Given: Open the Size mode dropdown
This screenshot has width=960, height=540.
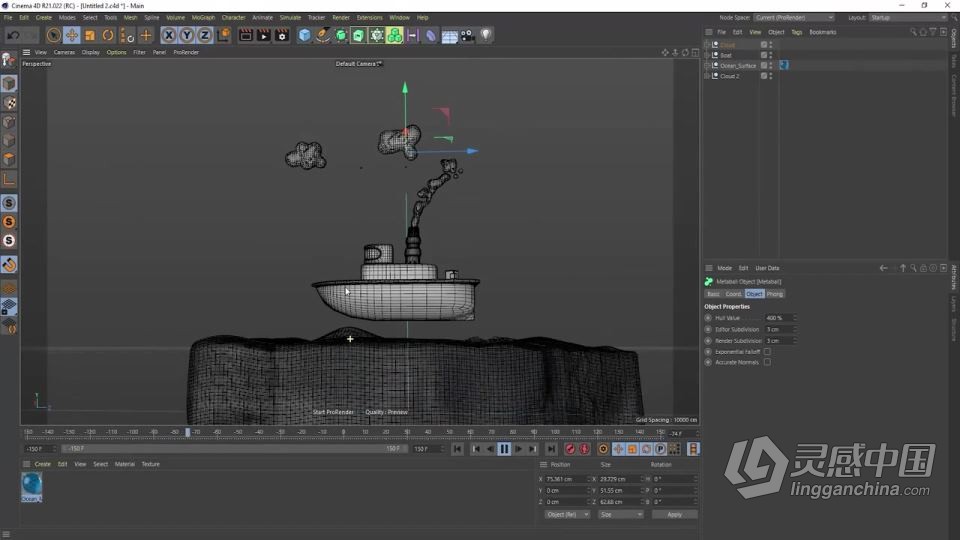Looking at the screenshot, I should point(620,514).
